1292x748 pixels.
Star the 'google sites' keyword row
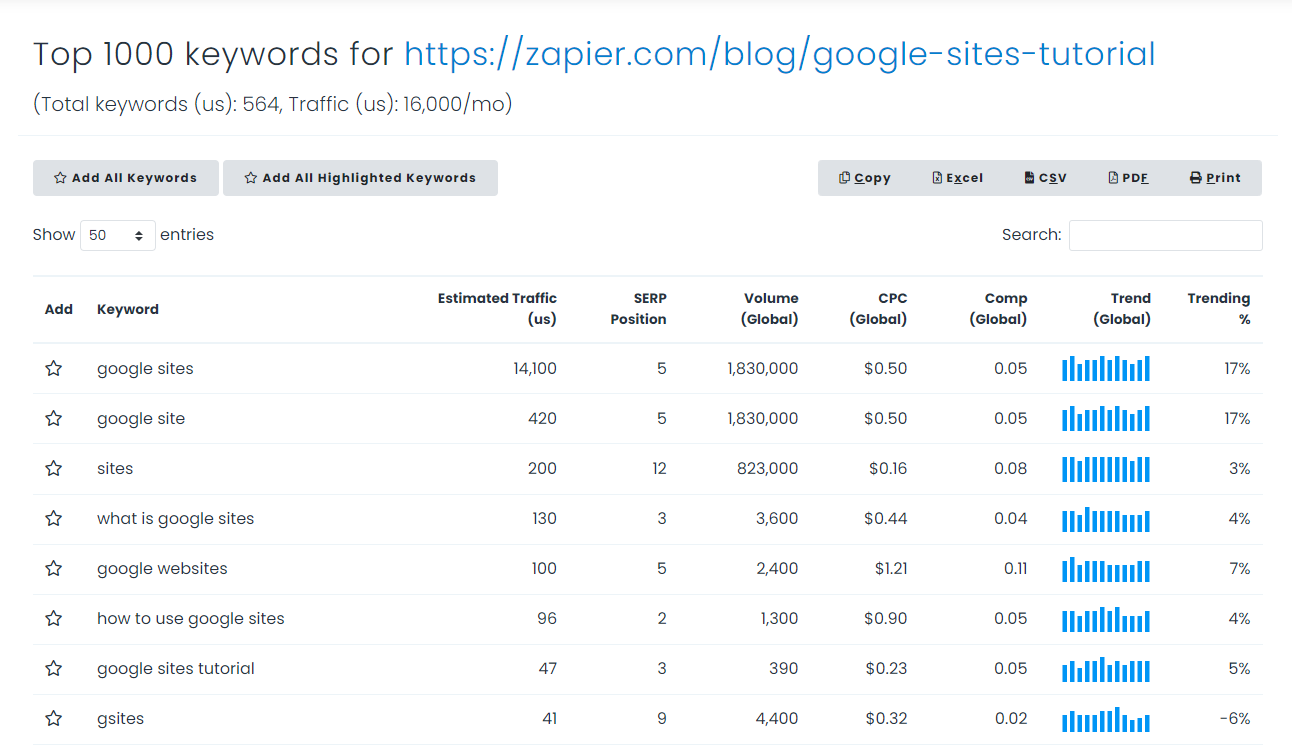[x=54, y=369]
